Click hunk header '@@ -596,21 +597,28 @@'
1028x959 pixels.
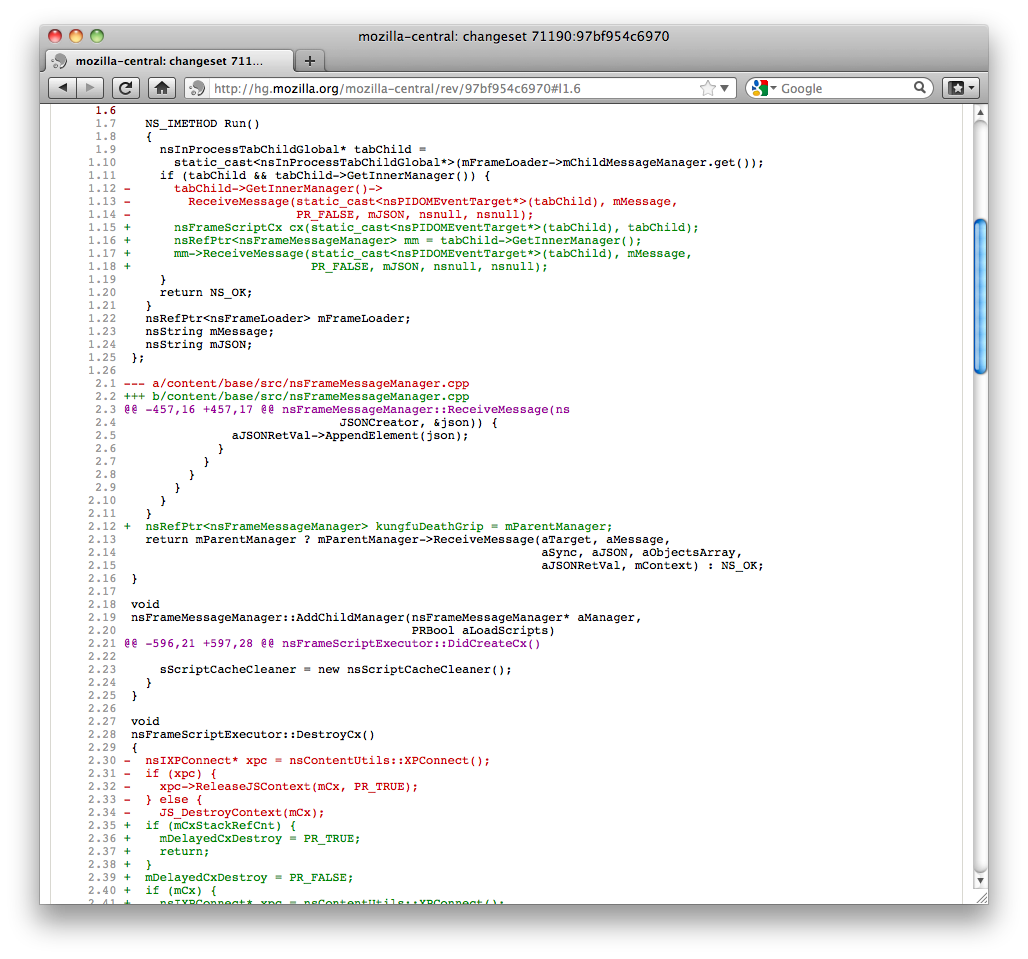(x=199, y=644)
